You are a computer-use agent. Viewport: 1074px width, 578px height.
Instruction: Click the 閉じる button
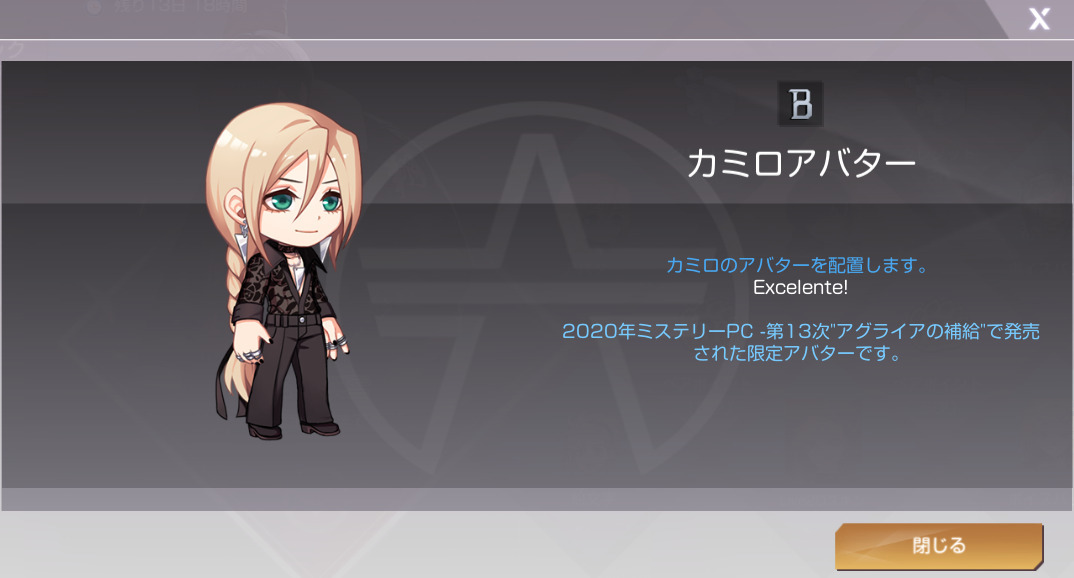point(938,546)
